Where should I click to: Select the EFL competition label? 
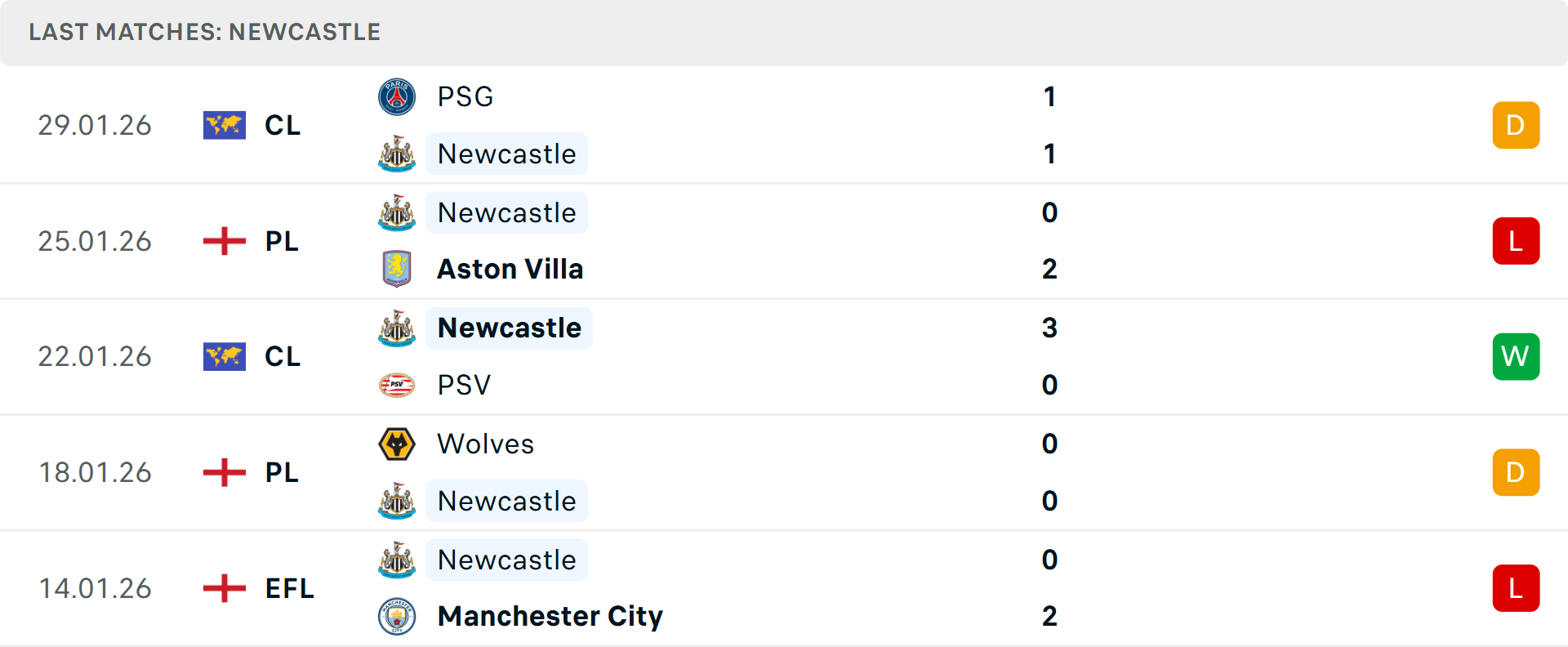click(289, 588)
